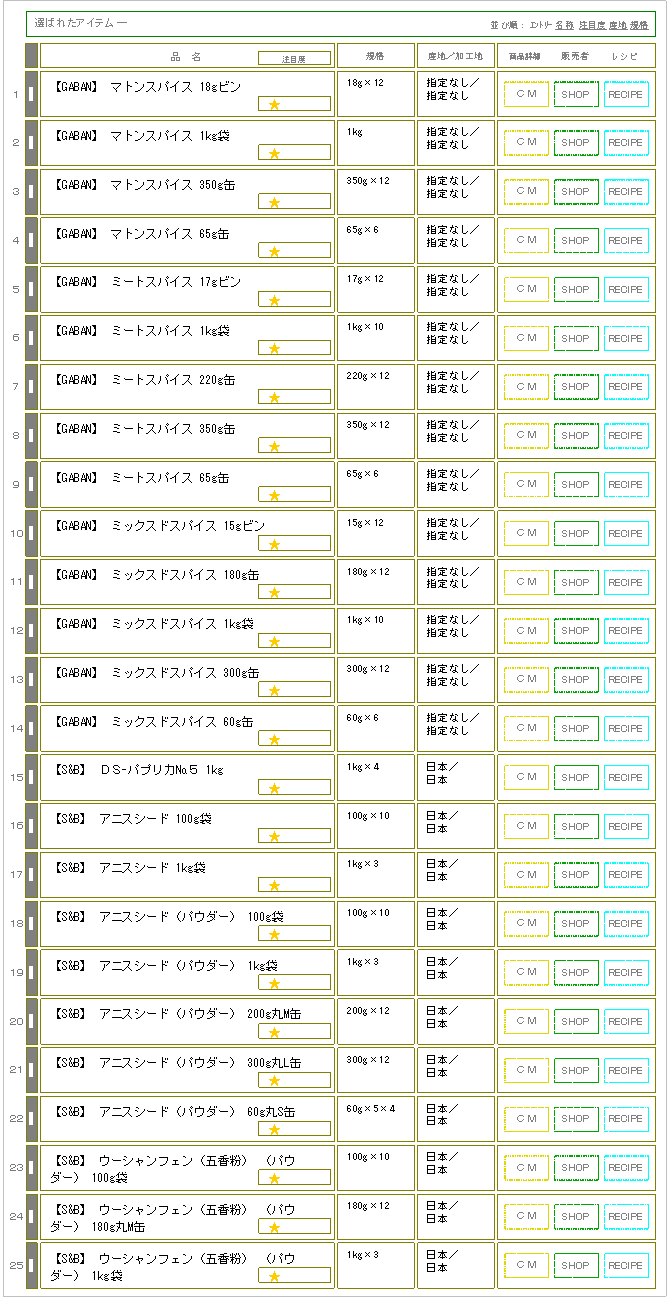Click product name 【GABAN】 マトンスパイス 18gビン

[146, 87]
